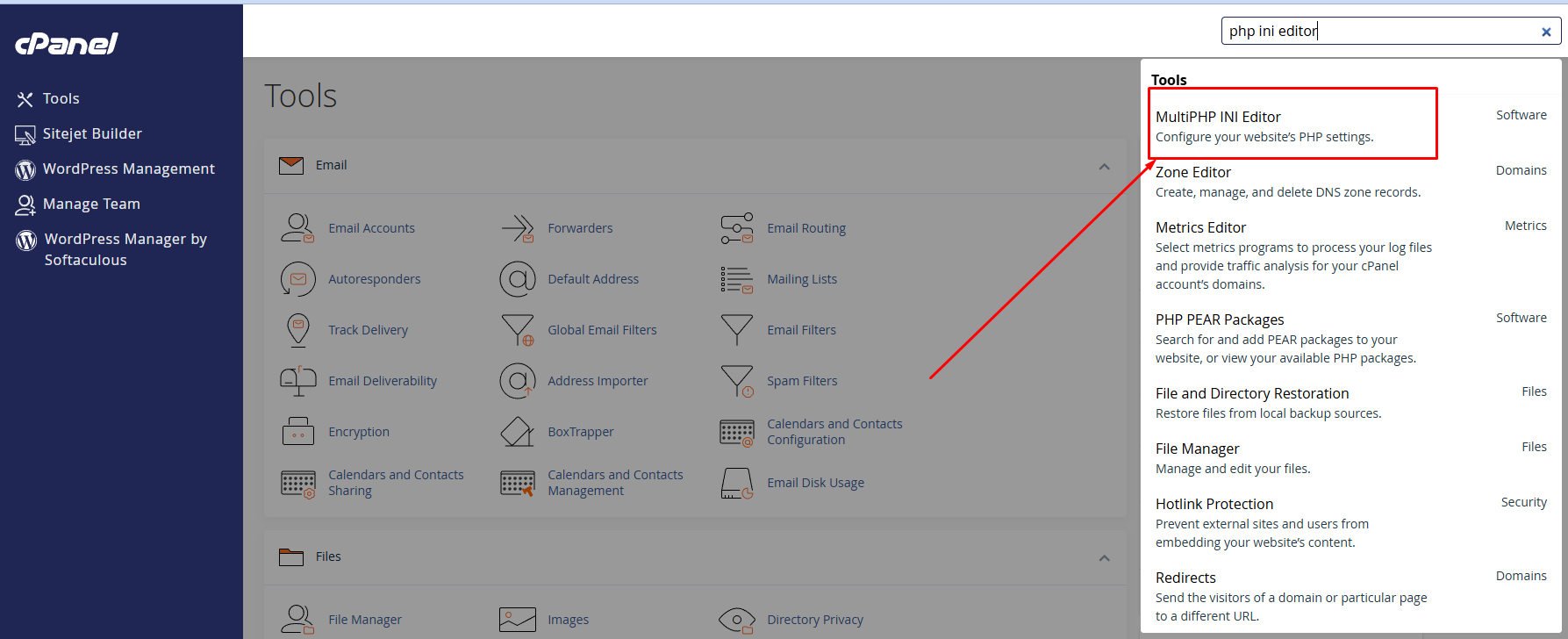Viewport: 1568px width, 639px height.
Task: Open the Address Importer icon
Action: tap(517, 381)
